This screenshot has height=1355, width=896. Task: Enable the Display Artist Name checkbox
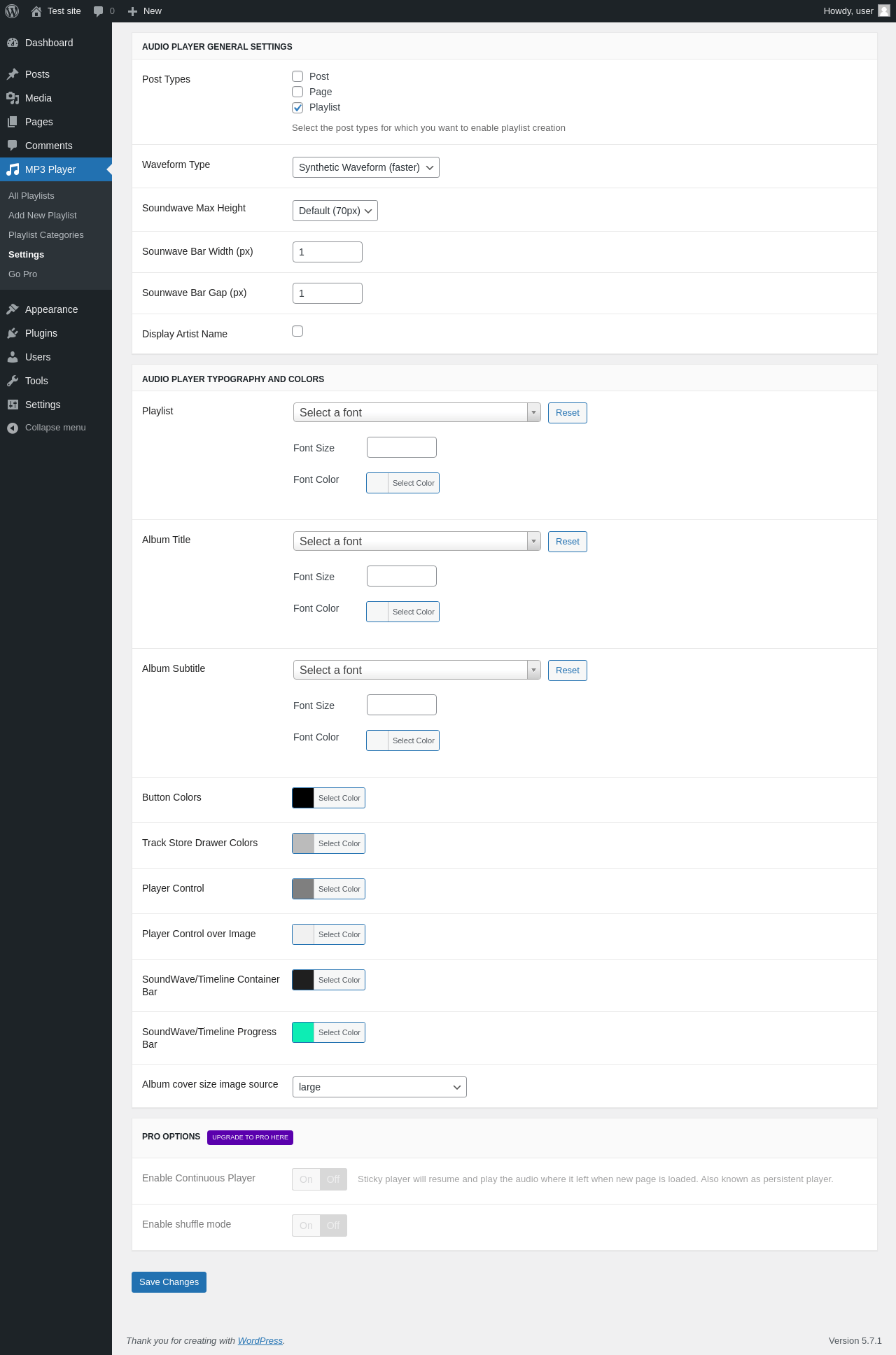tap(297, 331)
